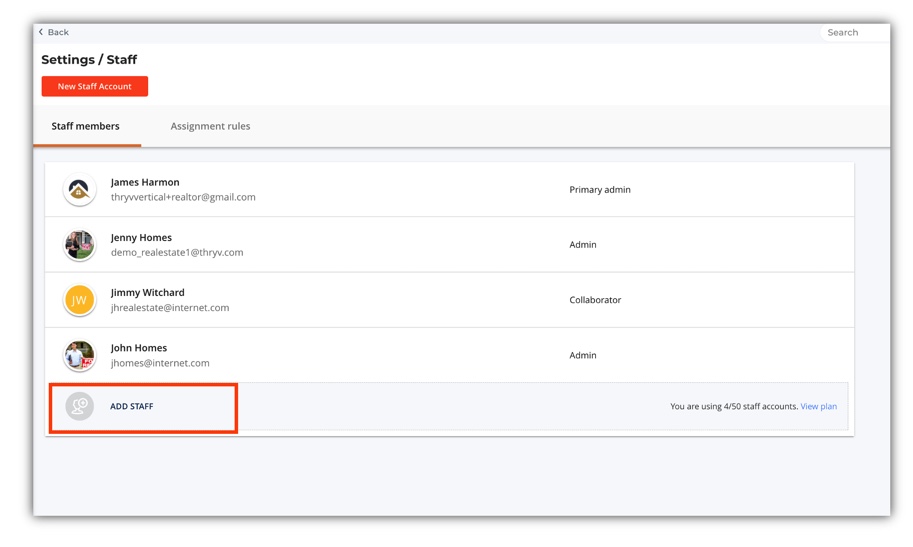
Task: Click James Harmon's house logo avatar
Action: (x=79, y=190)
